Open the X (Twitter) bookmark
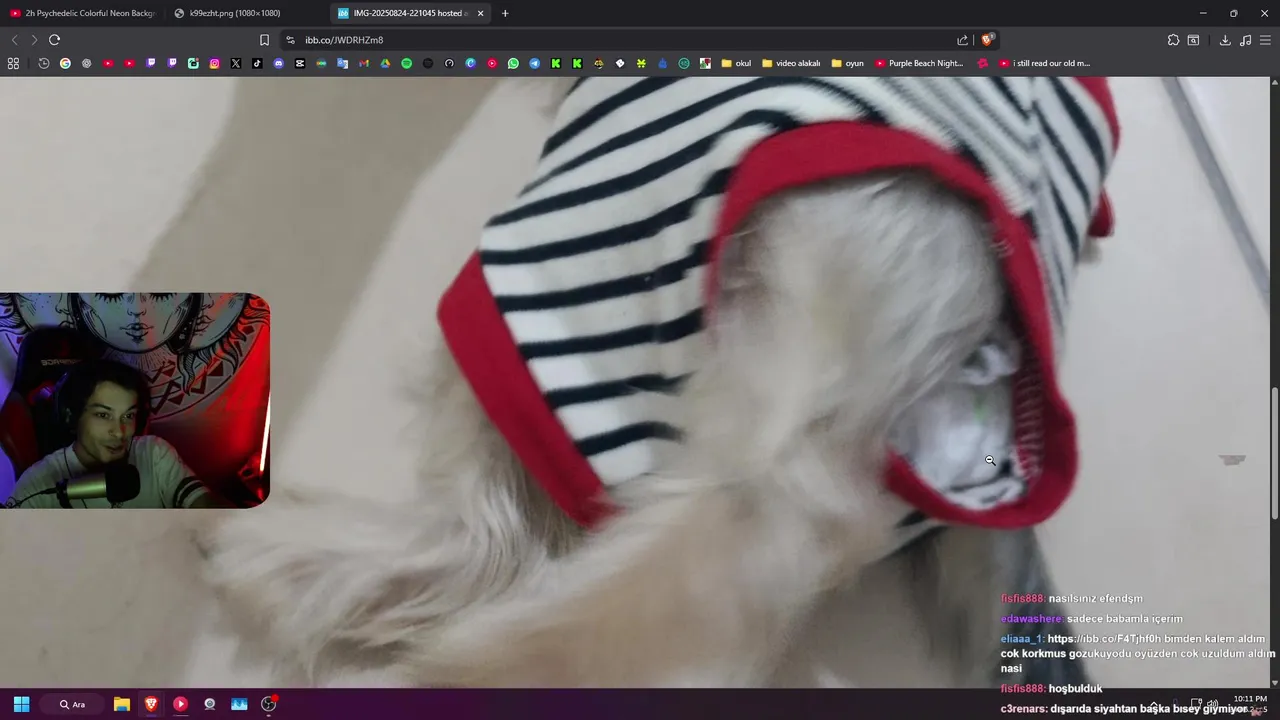The height and width of the screenshot is (720, 1280). 236,63
